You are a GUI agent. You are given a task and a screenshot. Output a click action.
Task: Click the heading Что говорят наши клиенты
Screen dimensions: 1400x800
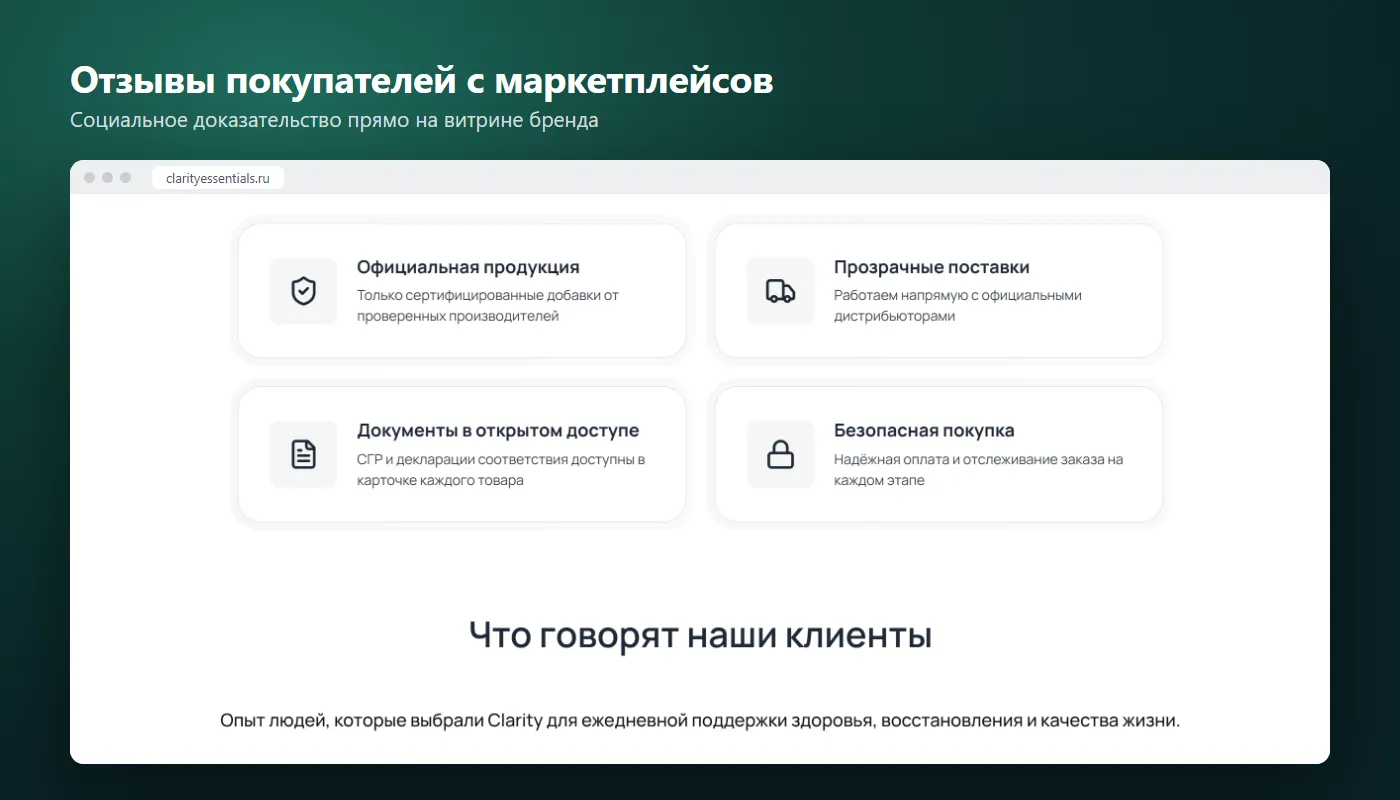coord(700,635)
